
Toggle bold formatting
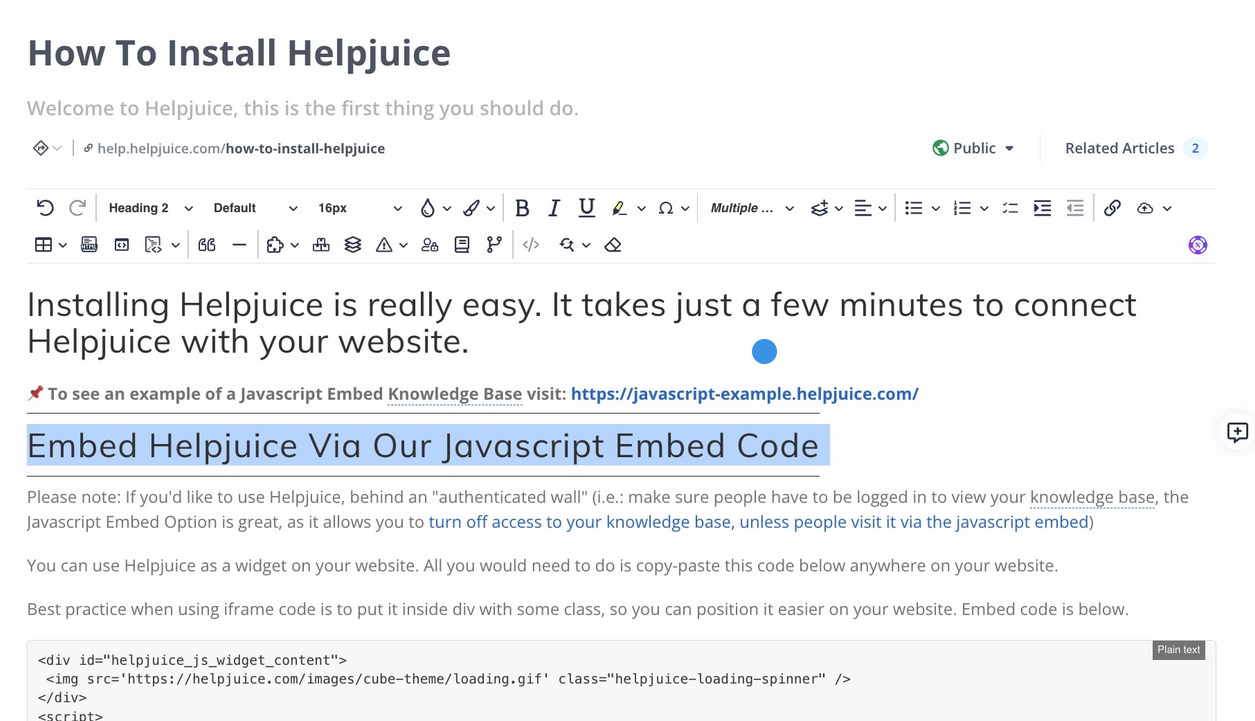pos(522,208)
